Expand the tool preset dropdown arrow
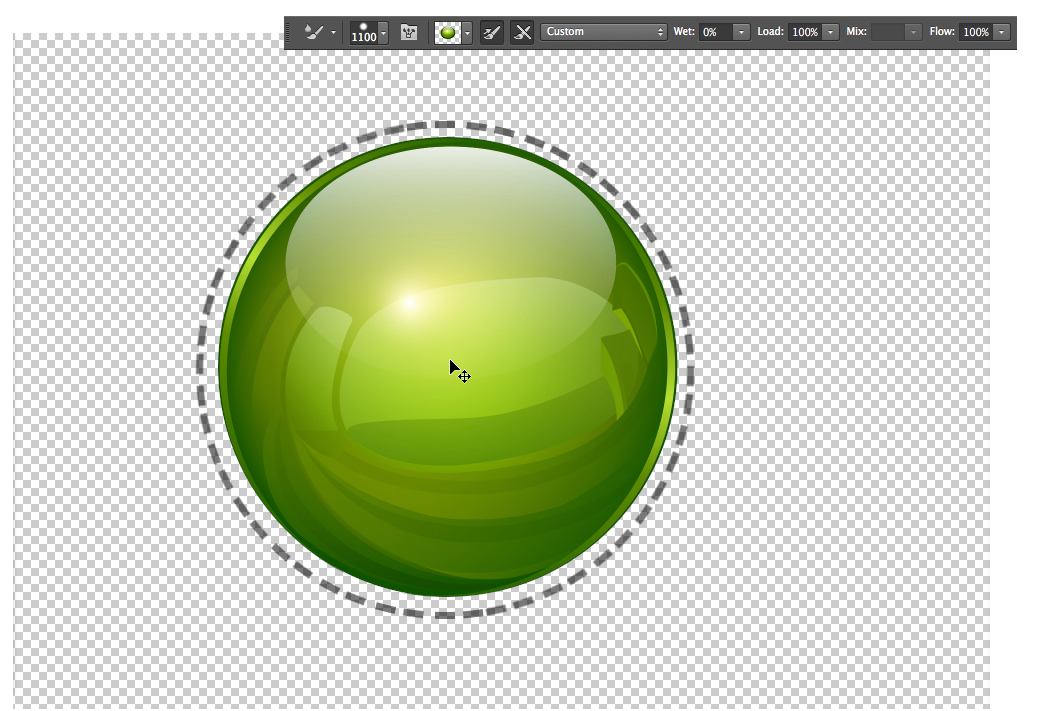This screenshot has width=1050, height=711. pyautogui.click(x=333, y=32)
